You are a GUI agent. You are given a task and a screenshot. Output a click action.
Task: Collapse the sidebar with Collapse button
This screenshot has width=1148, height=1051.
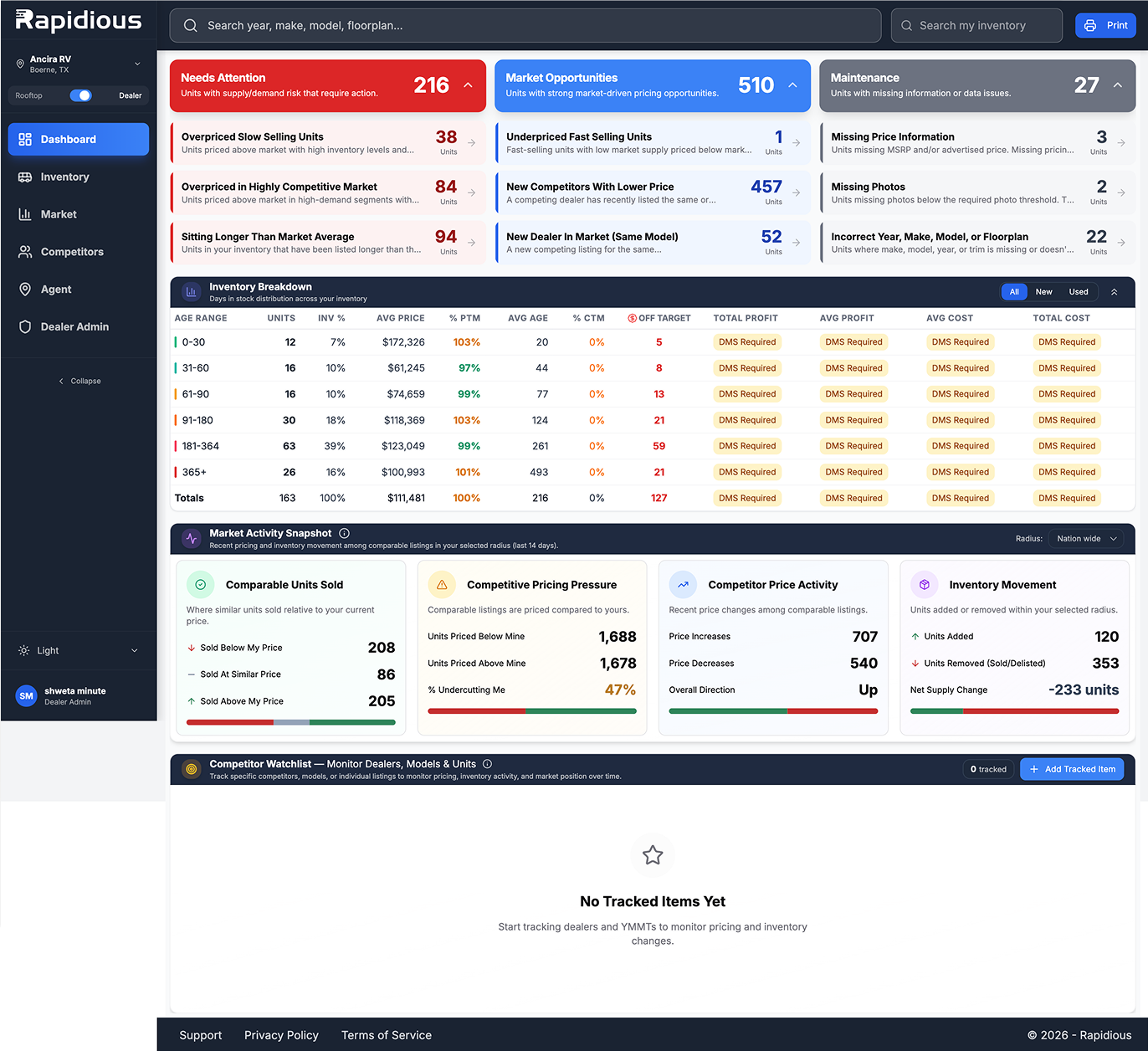pos(79,381)
